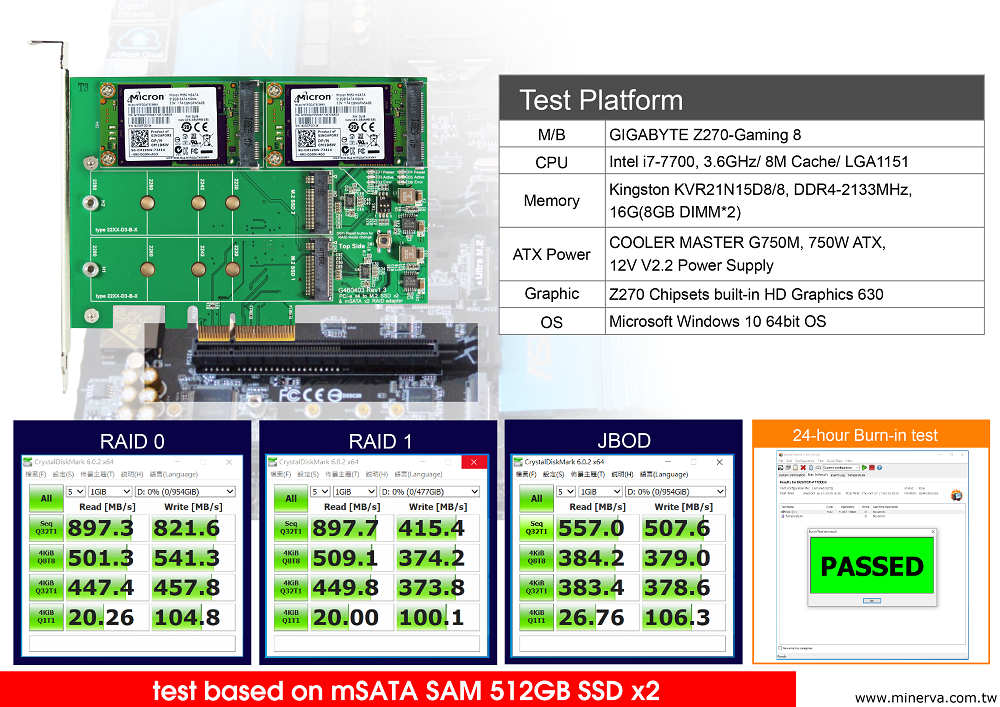Open the 1GiB test size dropdown in RAID 0 window
The width and height of the screenshot is (1000, 707).
point(110,492)
